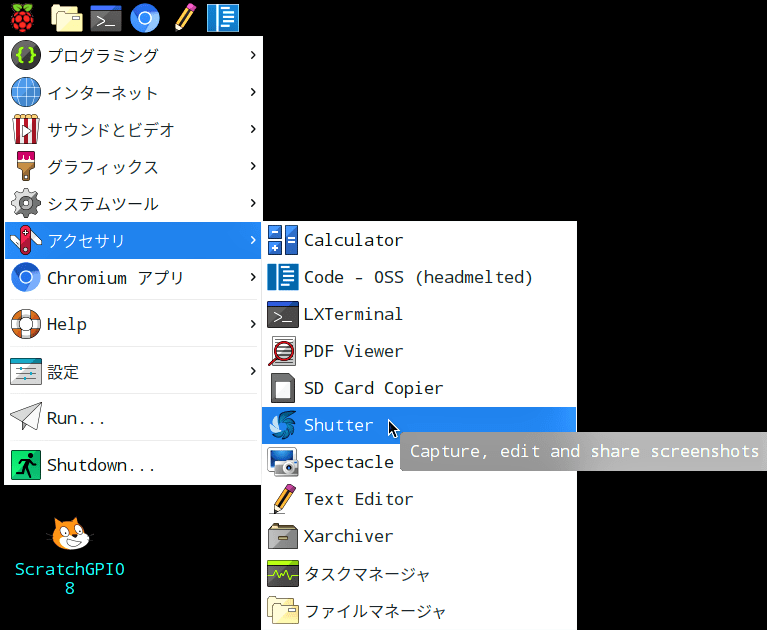Select the インターネット menu label
The image size is (767, 630).
tap(103, 92)
